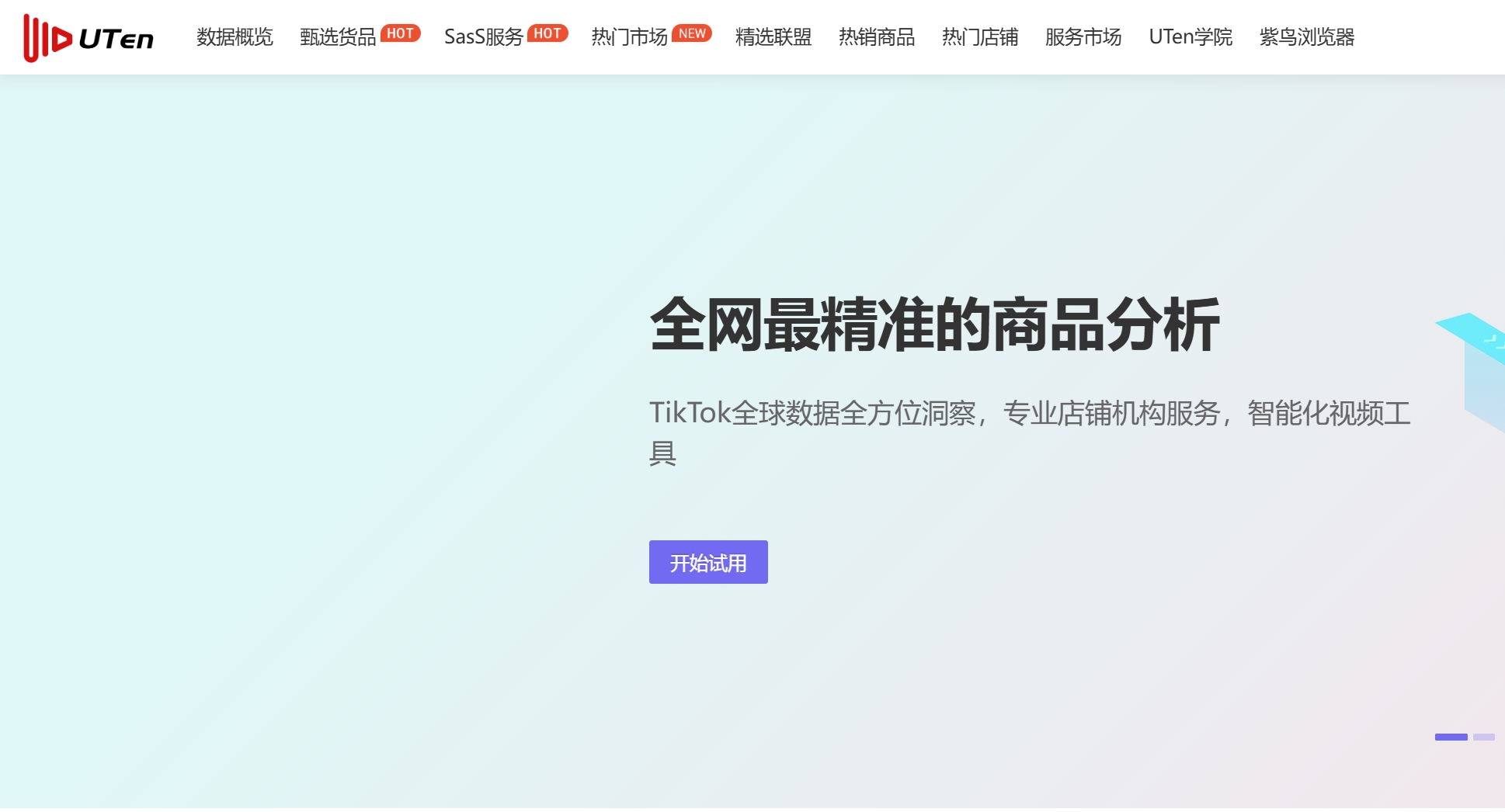The height and width of the screenshot is (812, 1505).
Task: Visit the UTen学院 link
Action: click(x=1190, y=37)
